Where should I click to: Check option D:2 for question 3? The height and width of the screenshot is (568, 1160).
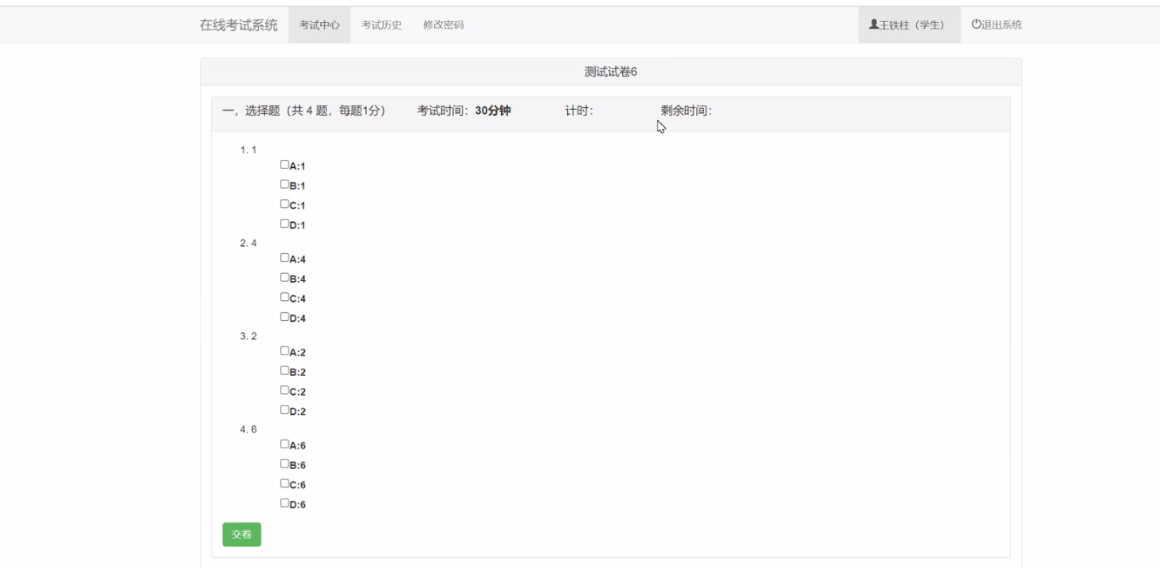(284, 410)
